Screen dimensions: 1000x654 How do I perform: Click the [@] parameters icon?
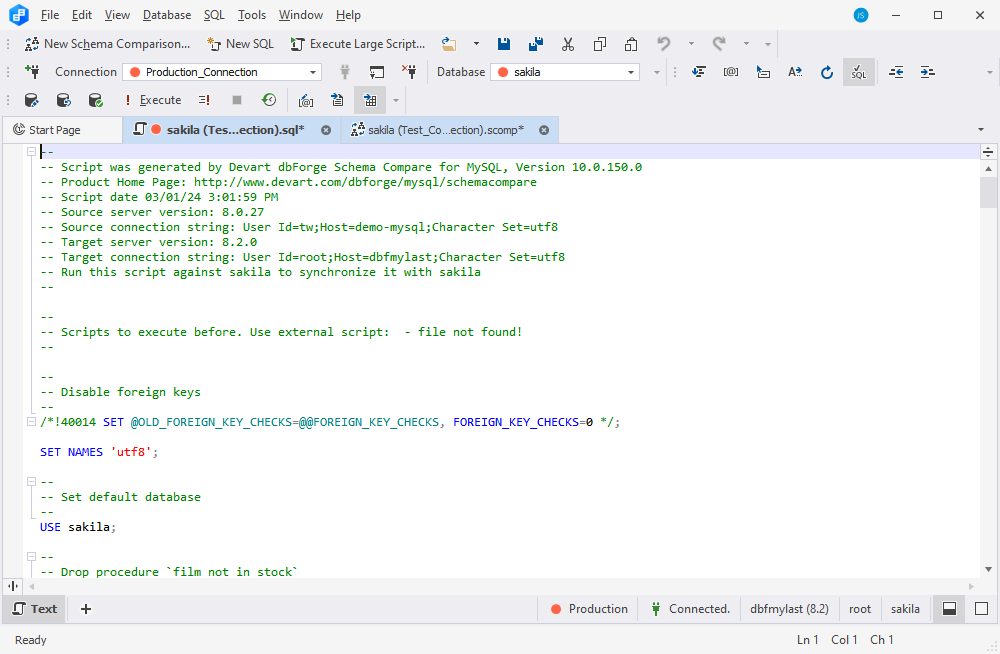pyautogui.click(x=731, y=72)
